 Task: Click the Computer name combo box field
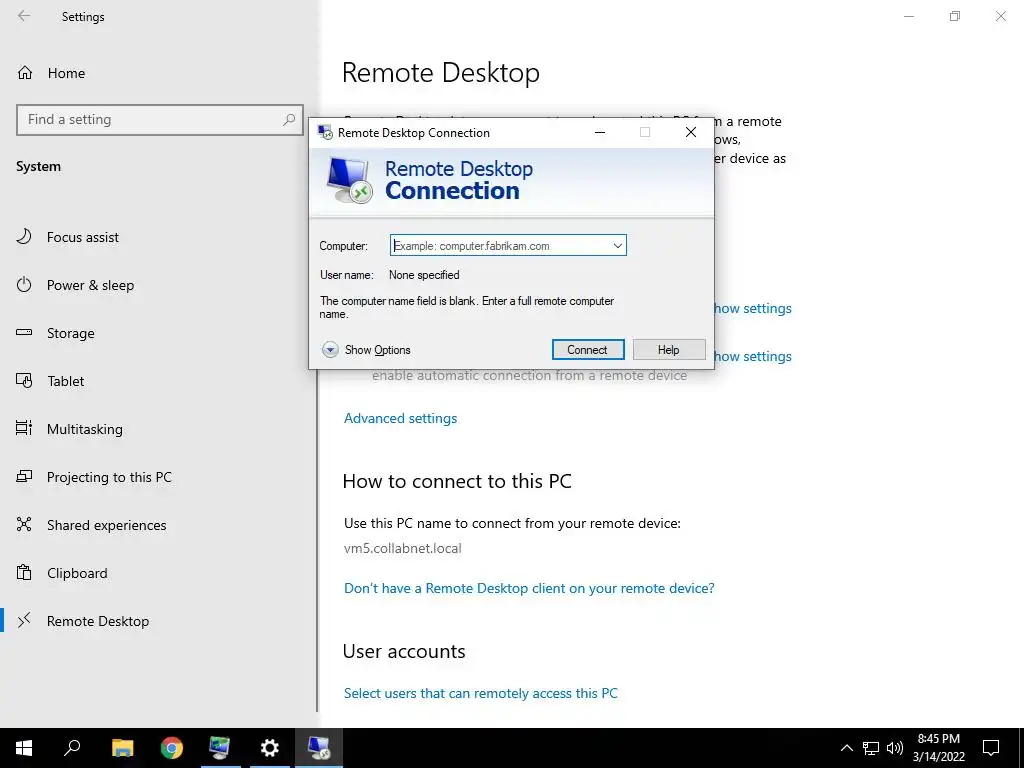(508, 246)
